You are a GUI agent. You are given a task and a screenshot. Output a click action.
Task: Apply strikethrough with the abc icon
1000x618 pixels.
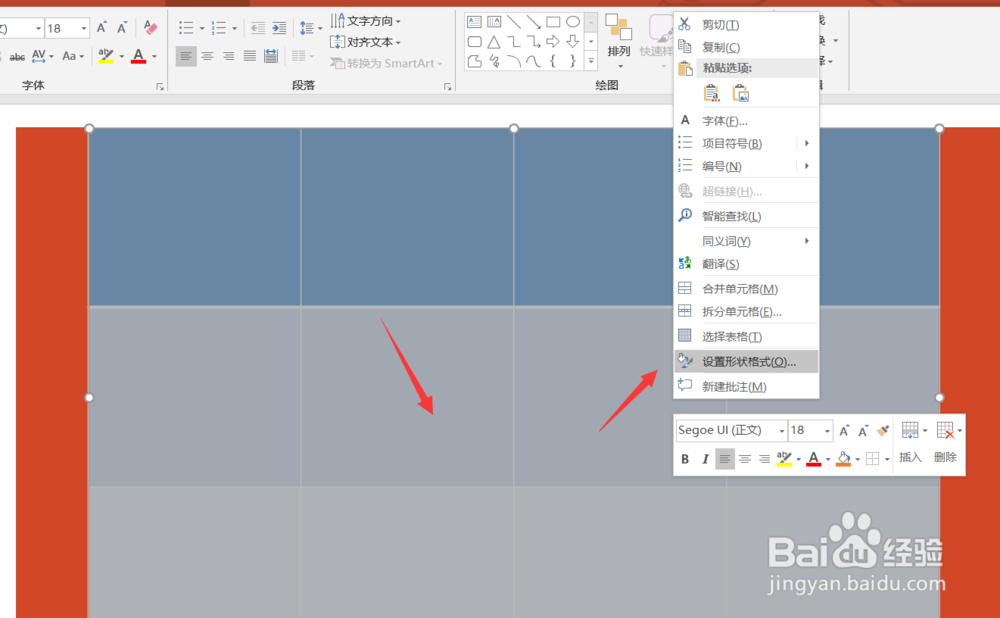point(17,57)
